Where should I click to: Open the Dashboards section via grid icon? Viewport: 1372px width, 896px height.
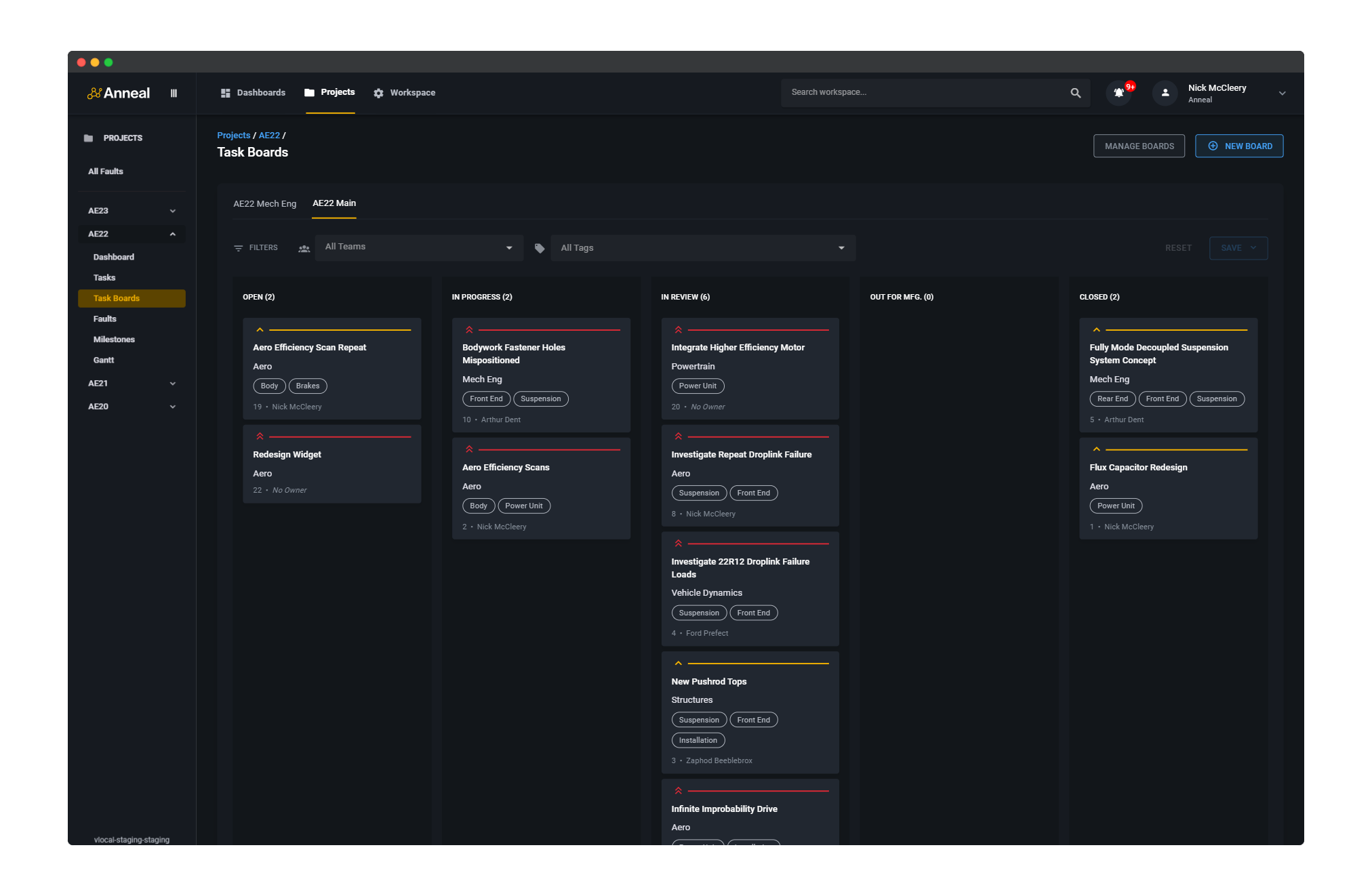coord(226,93)
